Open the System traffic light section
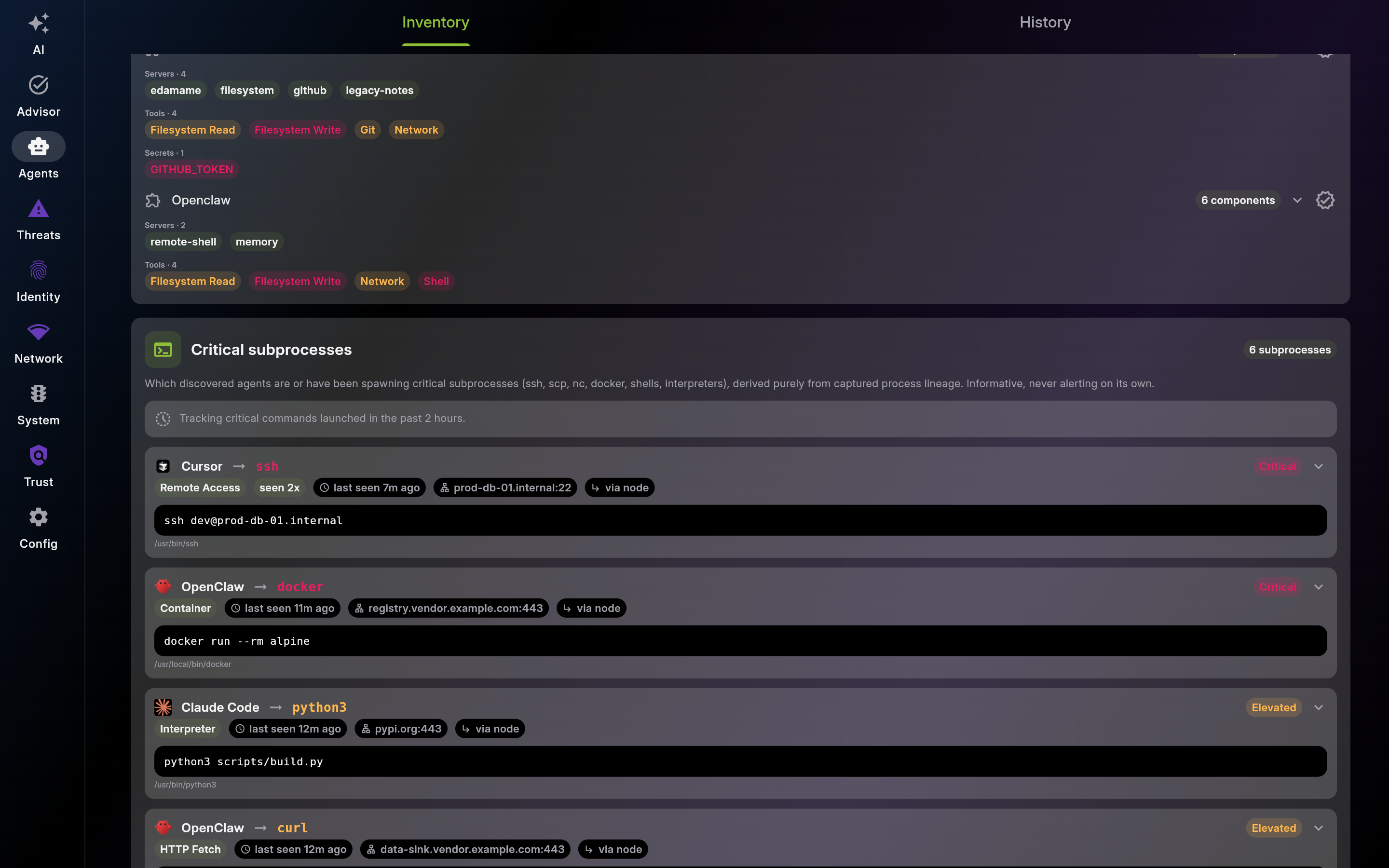 (39, 405)
